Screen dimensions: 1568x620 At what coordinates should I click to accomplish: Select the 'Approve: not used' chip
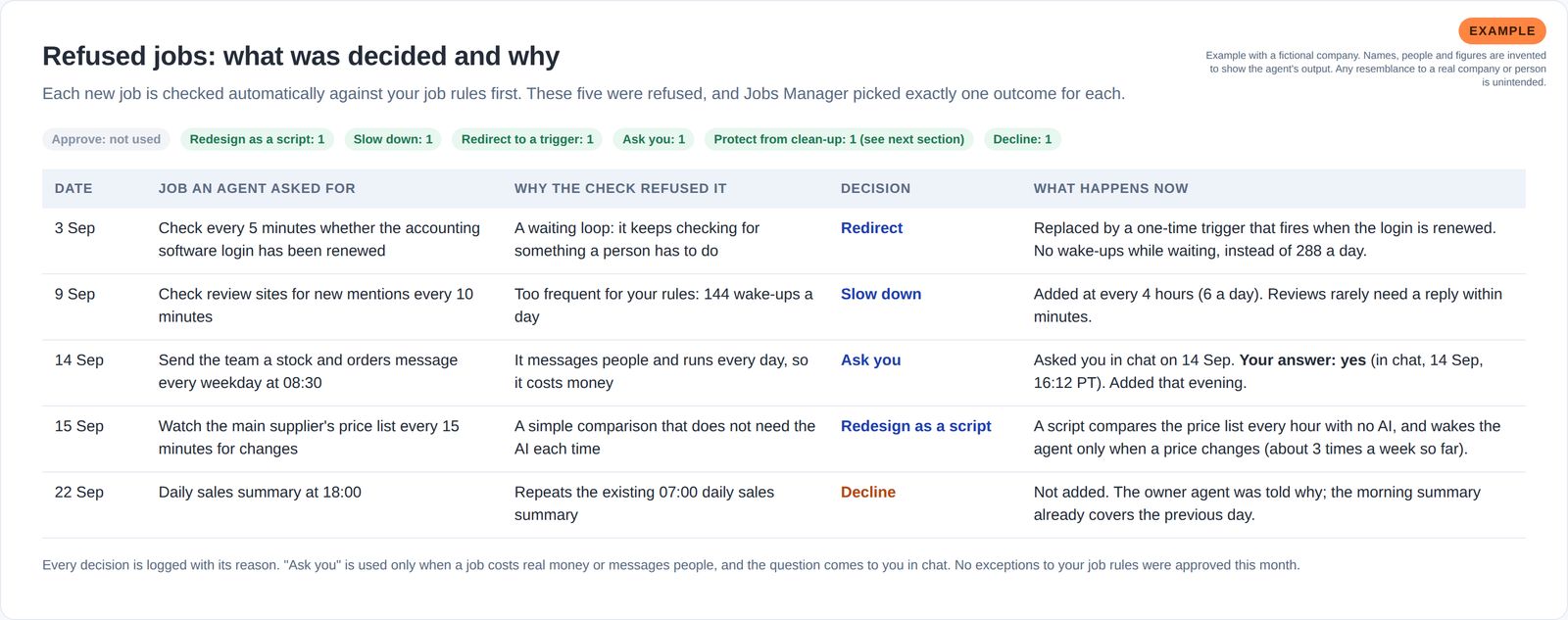106,139
